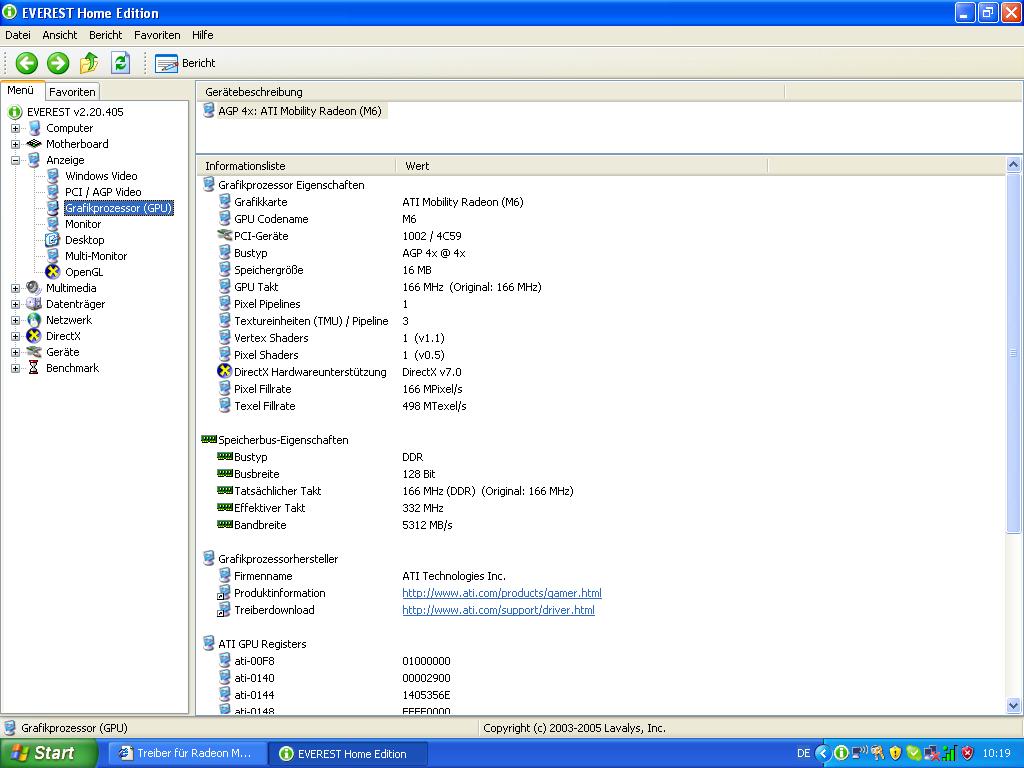The height and width of the screenshot is (768, 1024).
Task: Click the Motherboard icon in the tree
Action: [34, 144]
